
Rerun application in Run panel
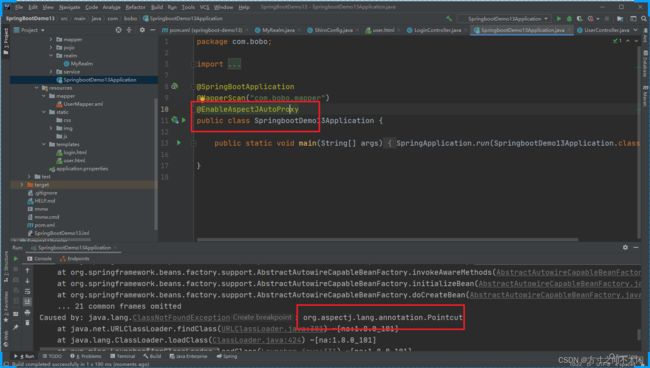coord(16,259)
